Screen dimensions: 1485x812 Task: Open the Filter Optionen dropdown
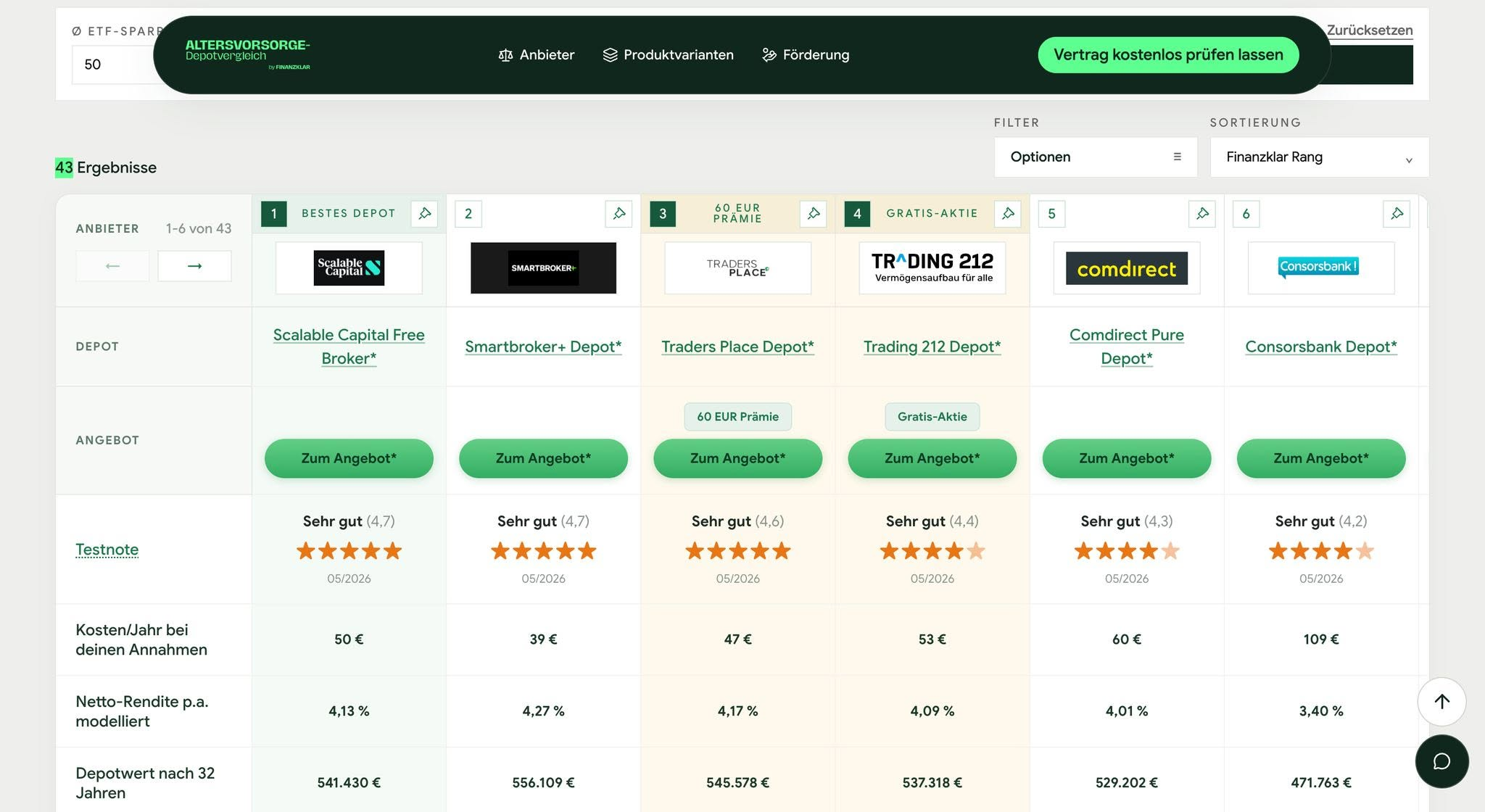1095,157
